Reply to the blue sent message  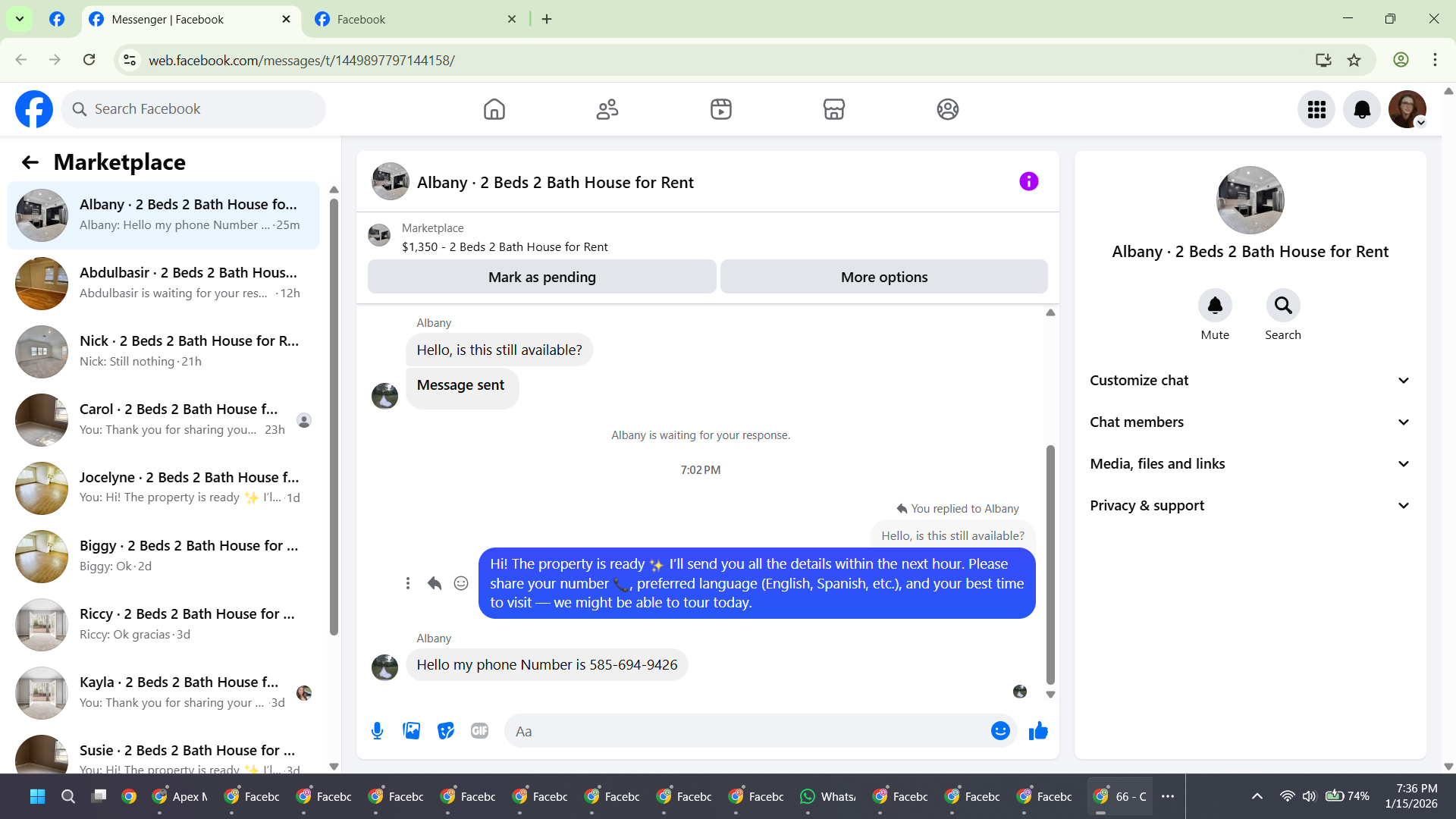[435, 583]
